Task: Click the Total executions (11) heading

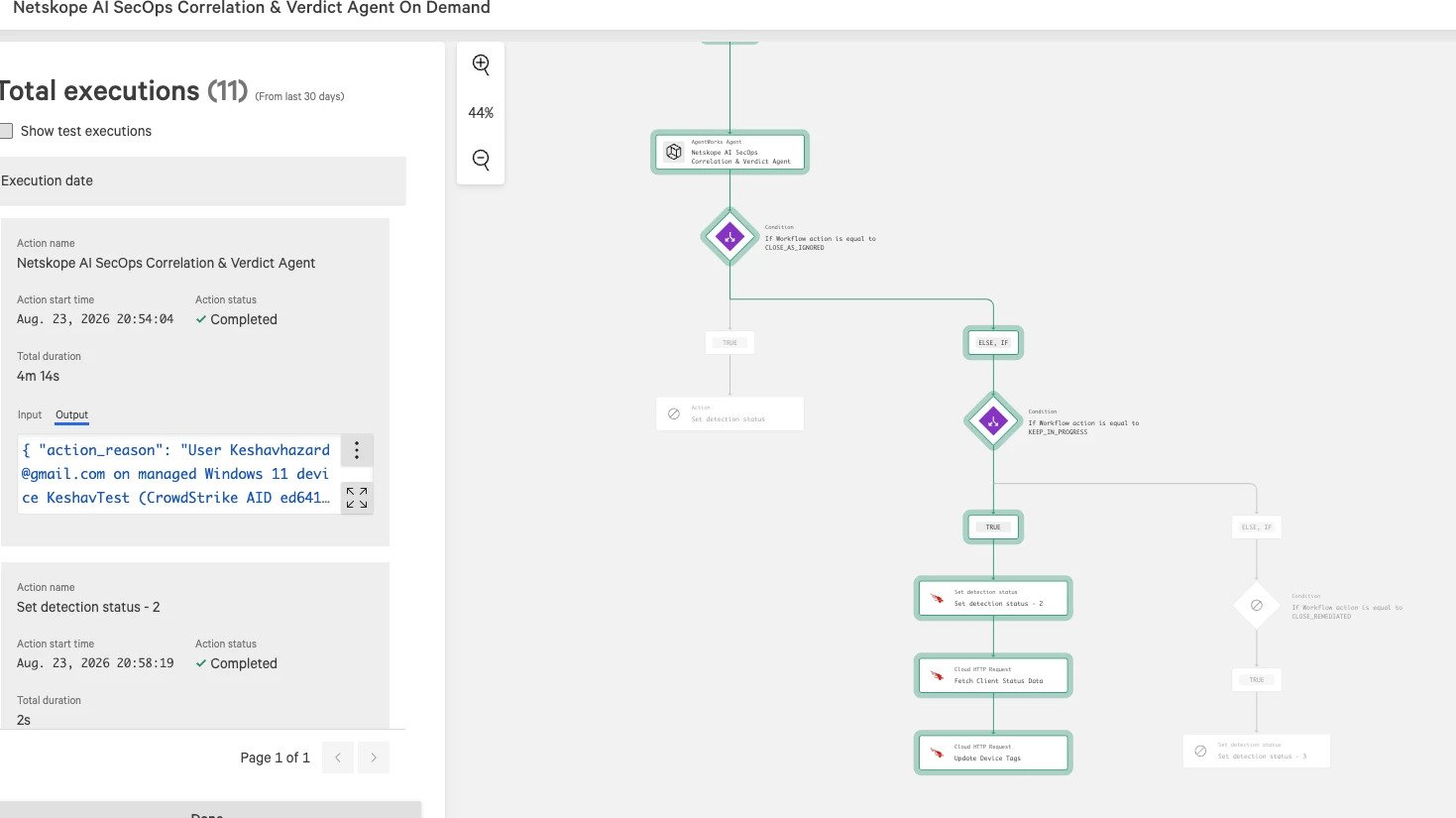Action: 124,91
